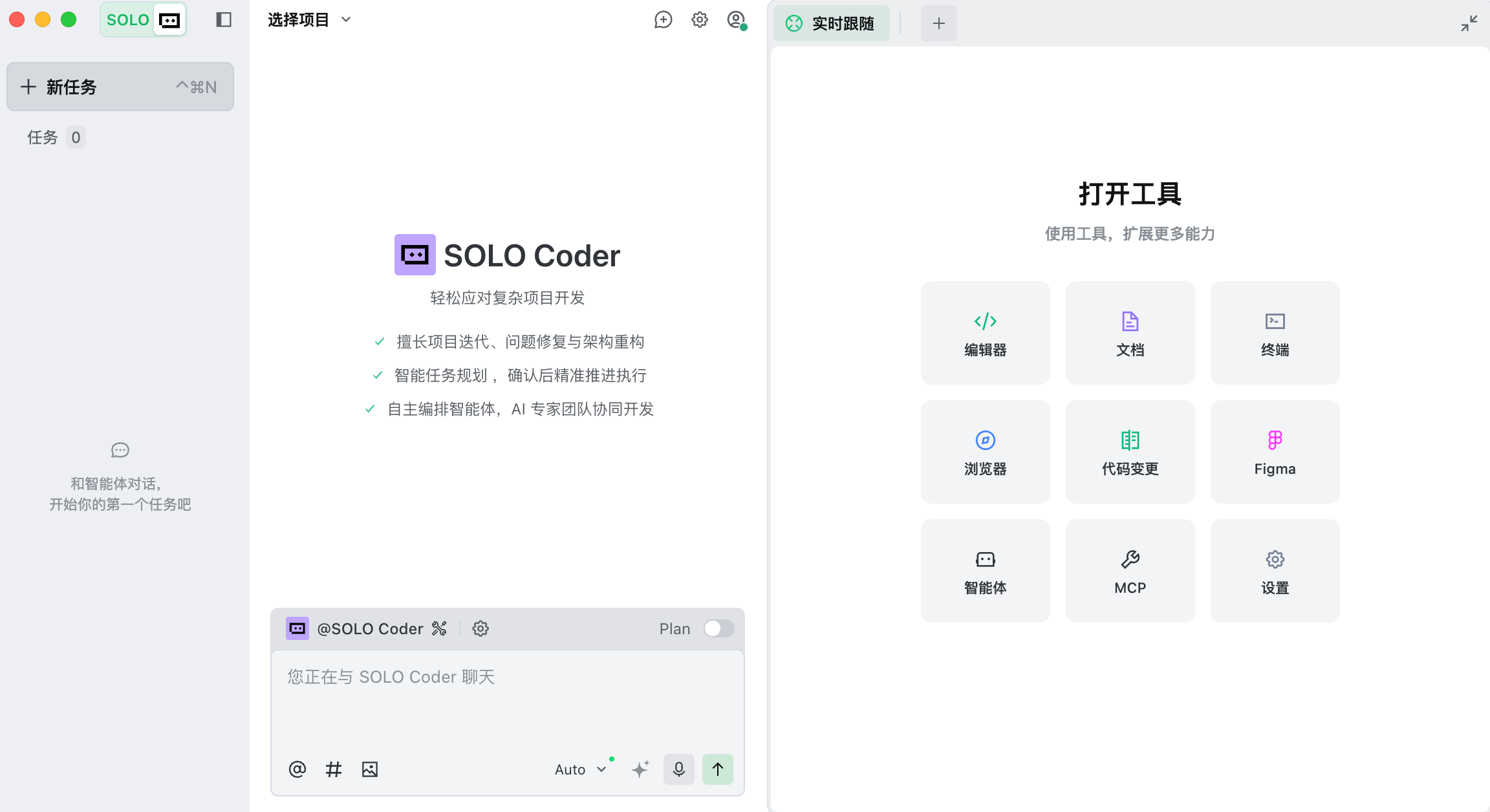Viewport: 1490px width, 812px height.
Task: Click the new chat bubble icon
Action: [663, 20]
